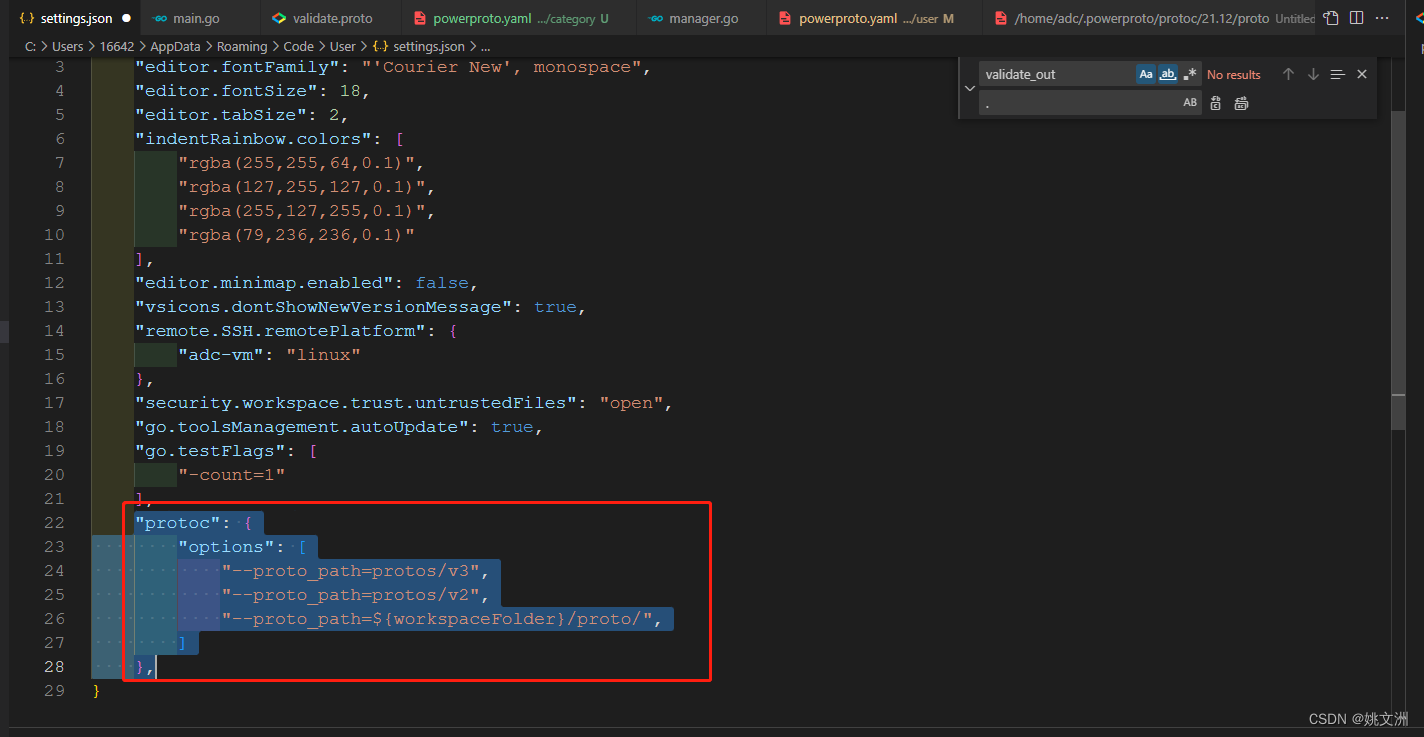Enable regular expression search mode

1189,73
